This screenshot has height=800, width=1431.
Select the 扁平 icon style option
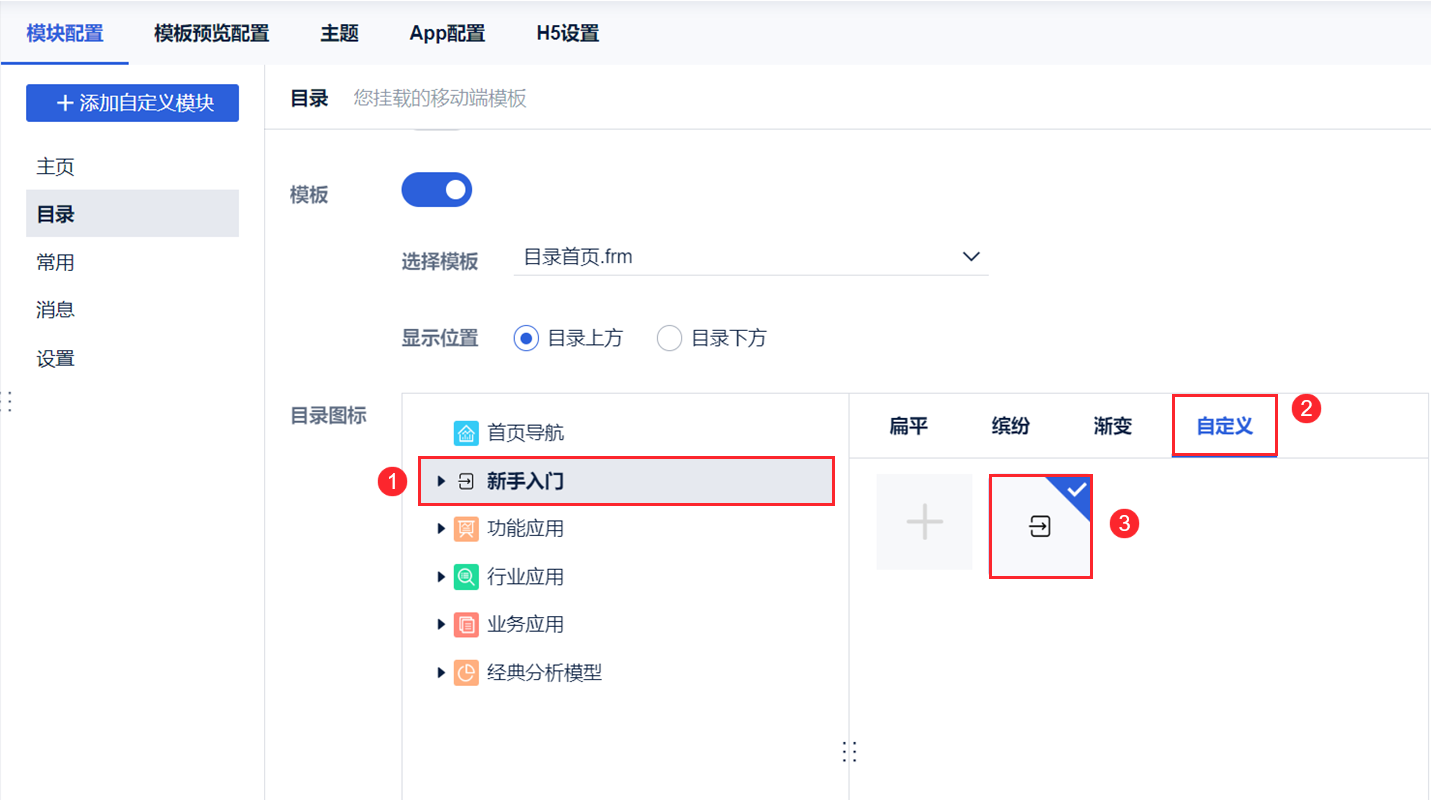tap(907, 425)
